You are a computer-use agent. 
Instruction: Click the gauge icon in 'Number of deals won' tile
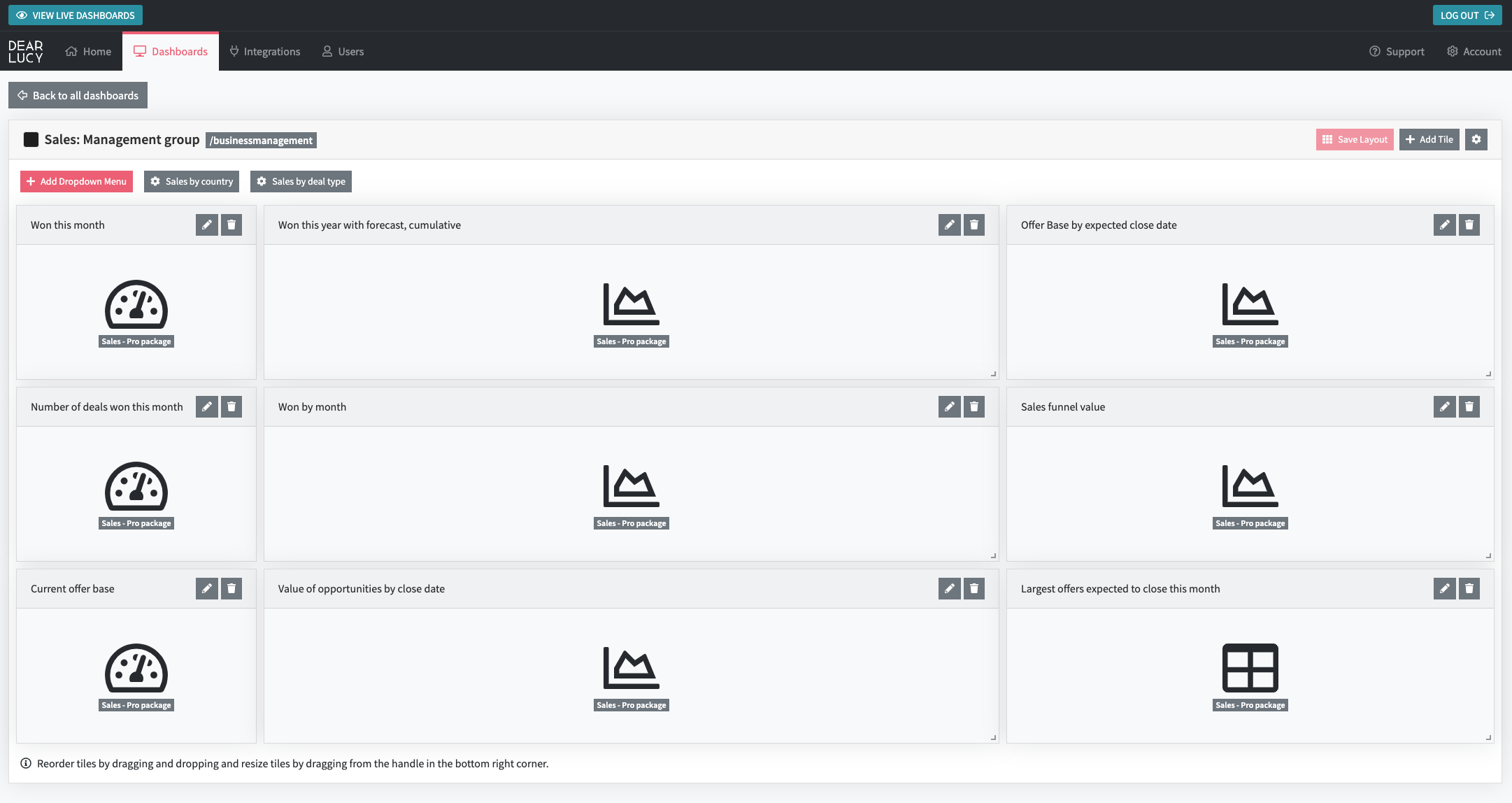[x=136, y=486]
